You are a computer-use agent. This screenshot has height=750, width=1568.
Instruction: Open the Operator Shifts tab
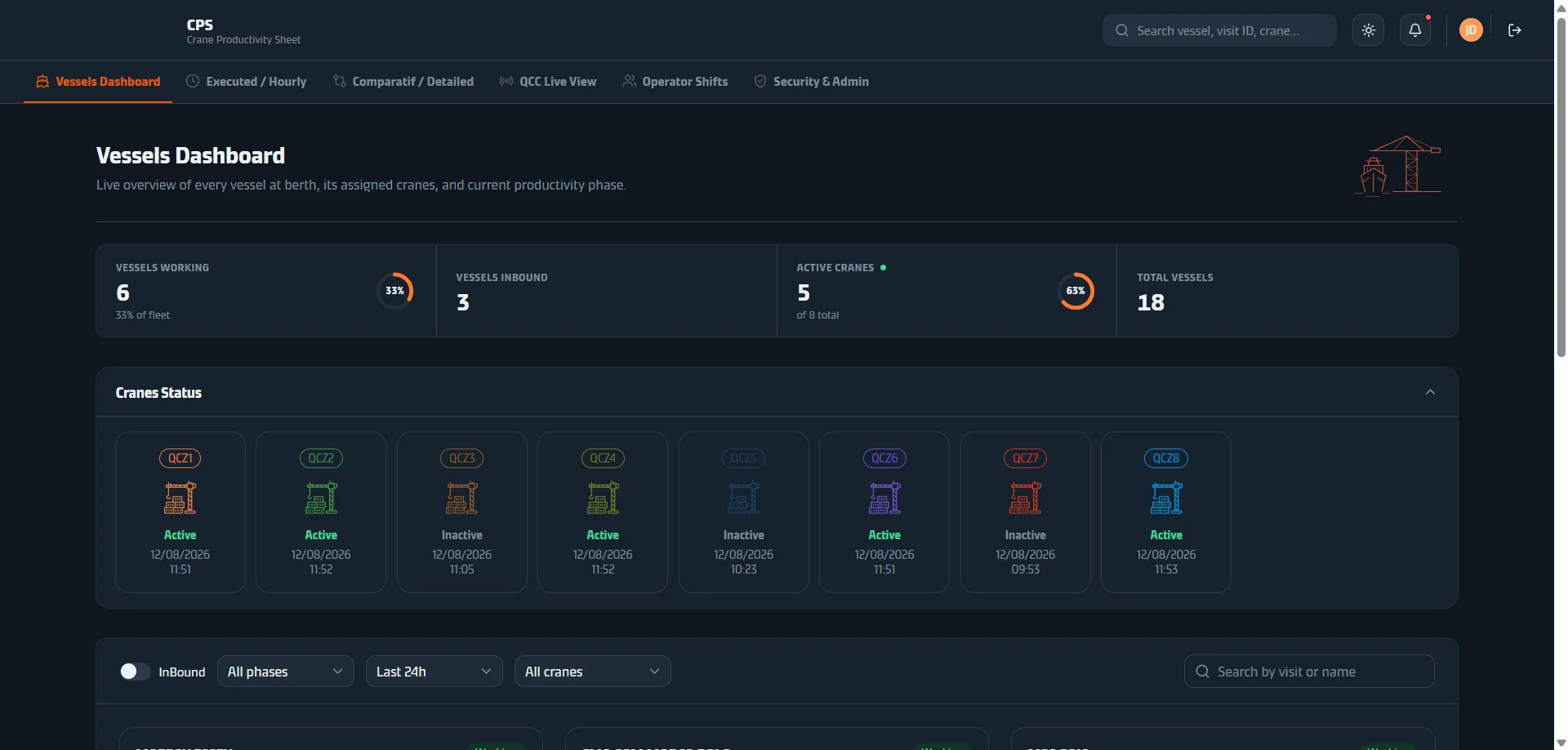(x=675, y=82)
